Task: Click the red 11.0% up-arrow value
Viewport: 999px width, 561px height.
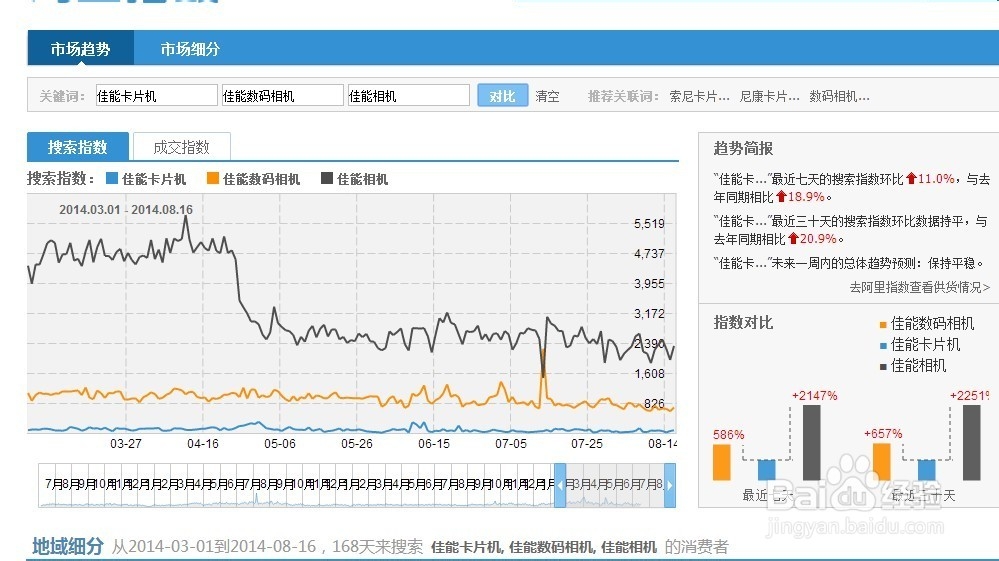Action: (x=931, y=179)
